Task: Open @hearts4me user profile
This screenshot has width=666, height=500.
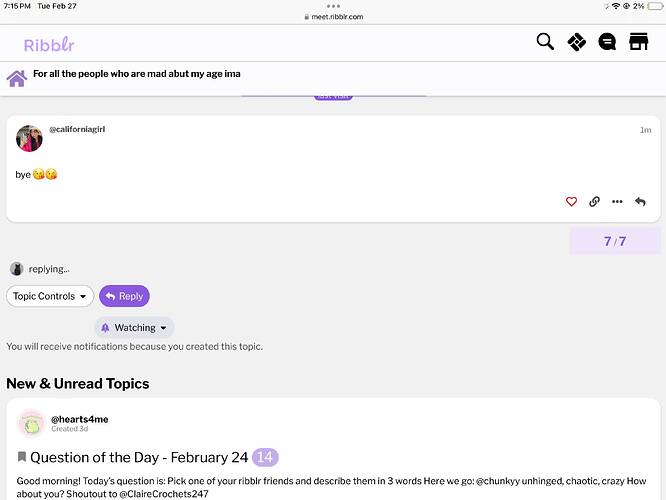Action: point(79,419)
